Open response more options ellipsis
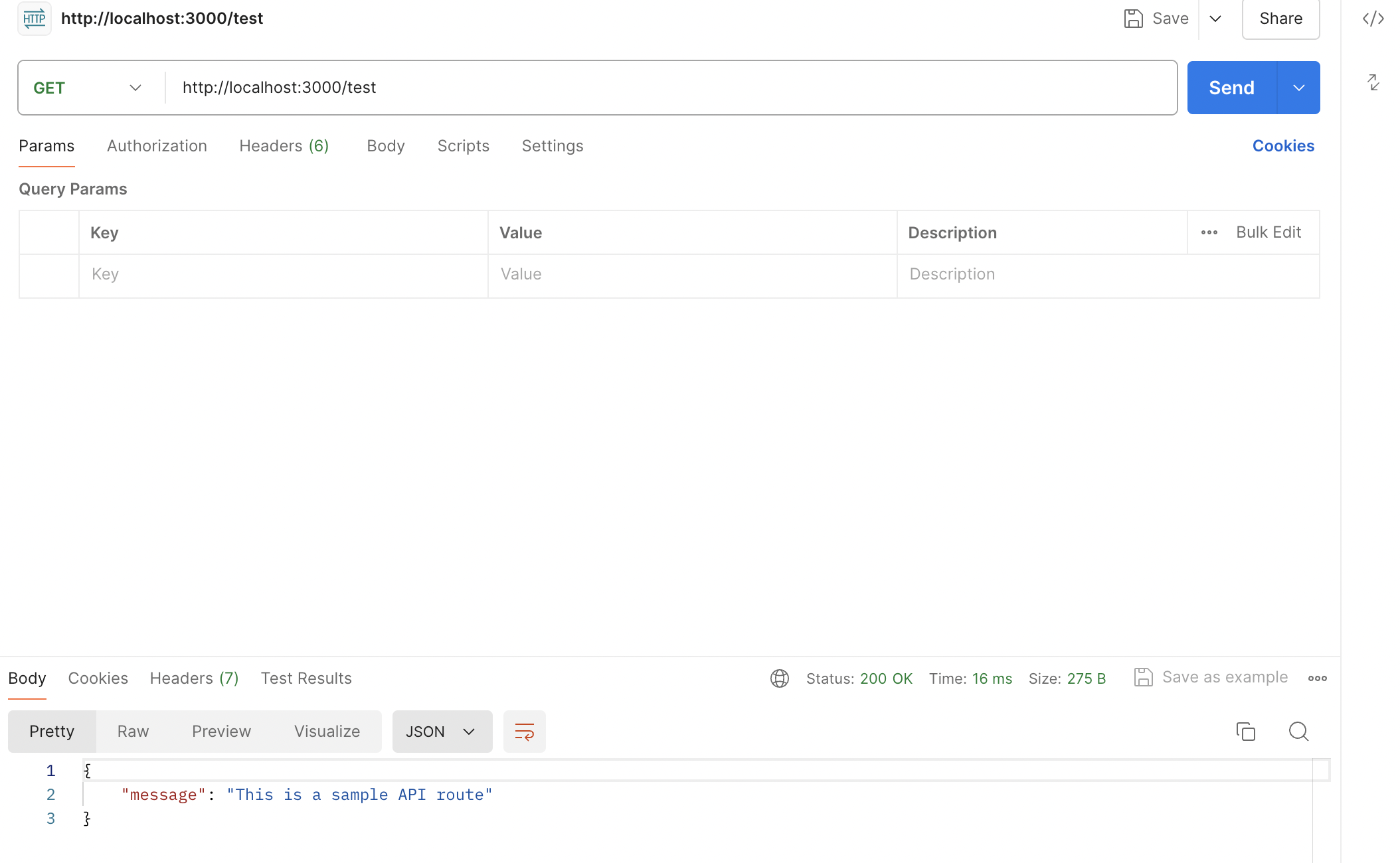The width and height of the screenshot is (1400, 863). pyautogui.click(x=1317, y=678)
